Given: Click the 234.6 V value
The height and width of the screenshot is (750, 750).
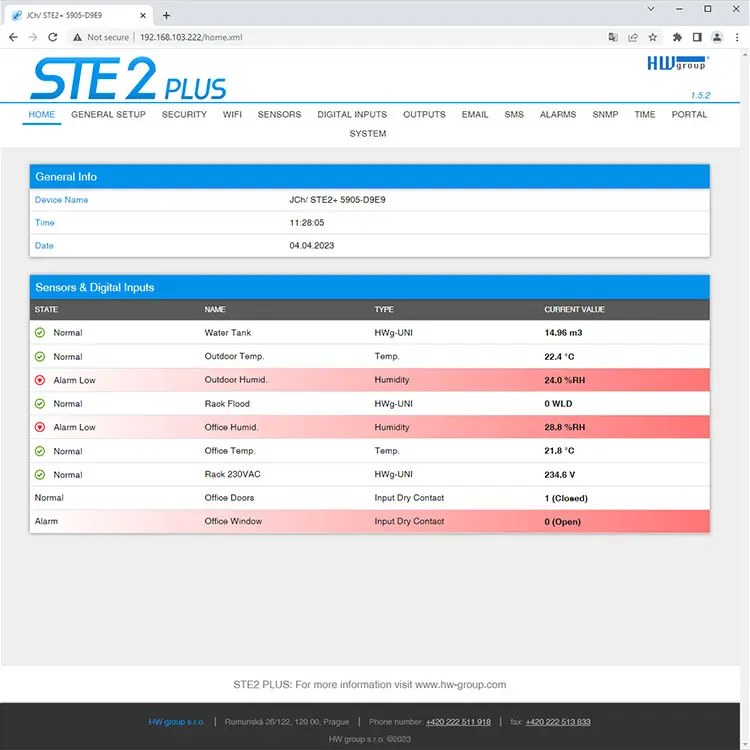Looking at the screenshot, I should 560,474.
